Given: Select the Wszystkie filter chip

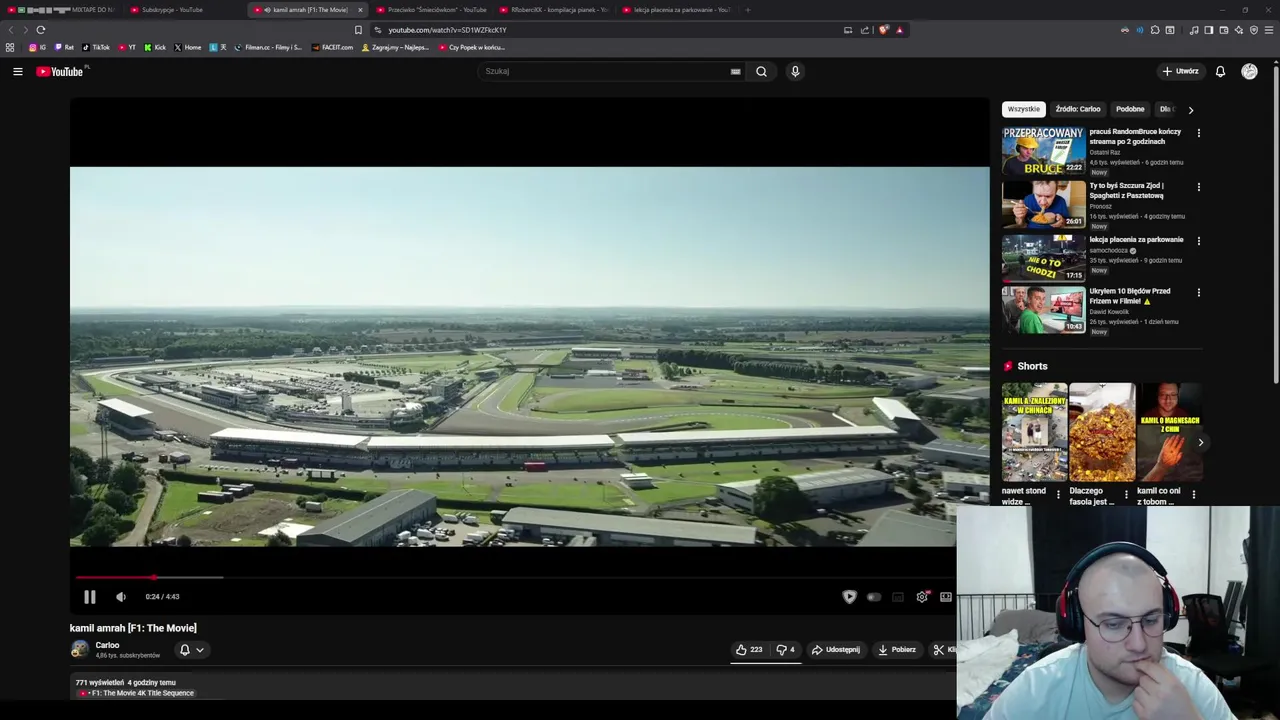Looking at the screenshot, I should pyautogui.click(x=1023, y=109).
